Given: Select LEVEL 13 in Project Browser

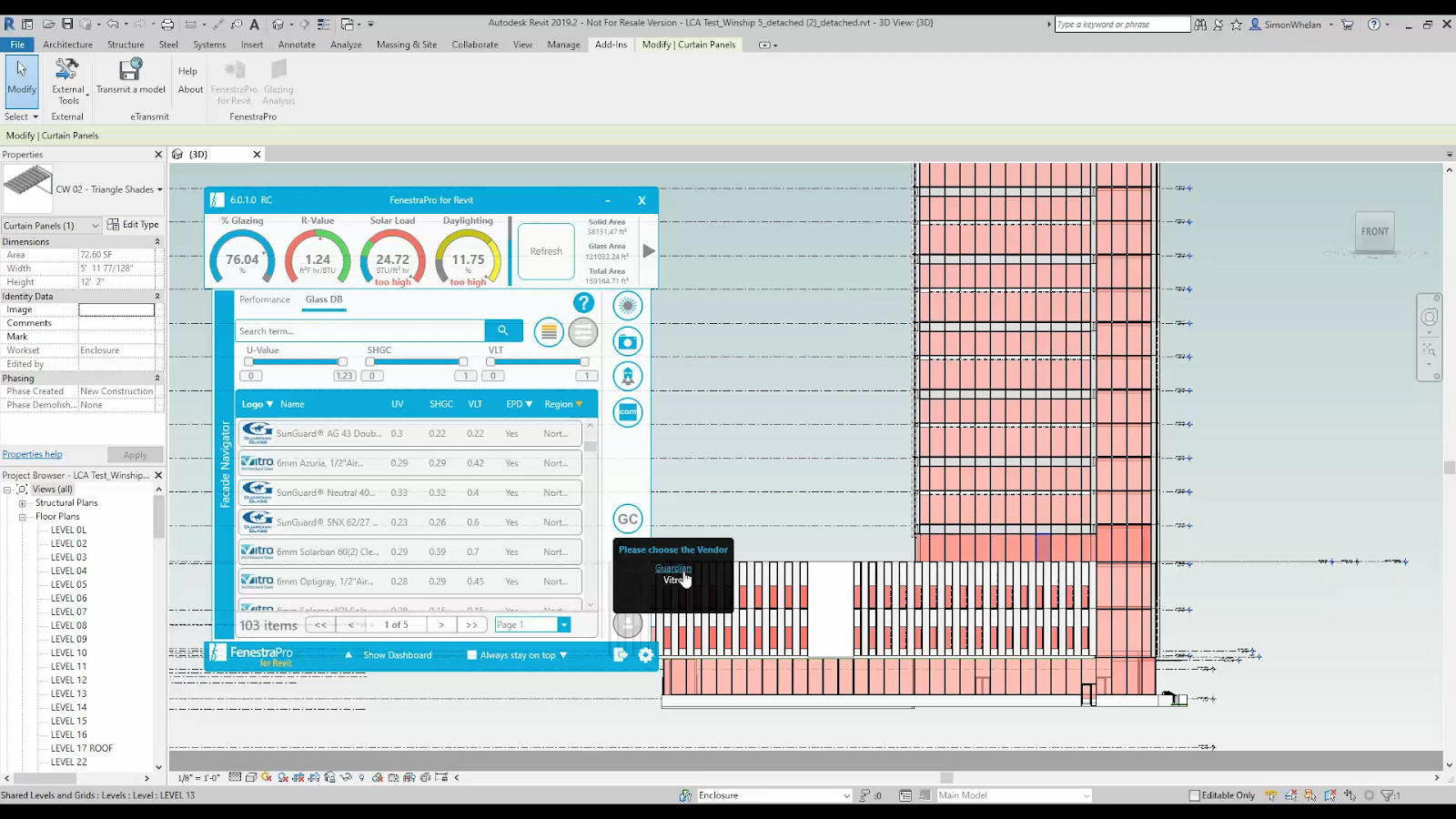Looking at the screenshot, I should coord(69,693).
